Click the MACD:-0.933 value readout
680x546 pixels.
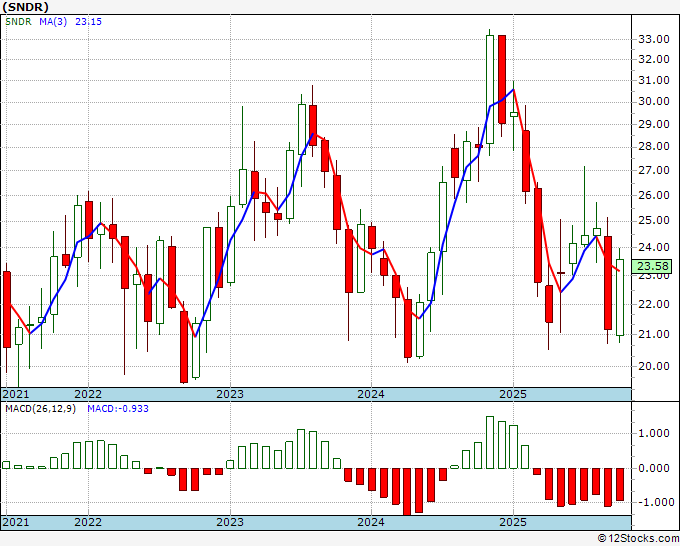(x=118, y=409)
